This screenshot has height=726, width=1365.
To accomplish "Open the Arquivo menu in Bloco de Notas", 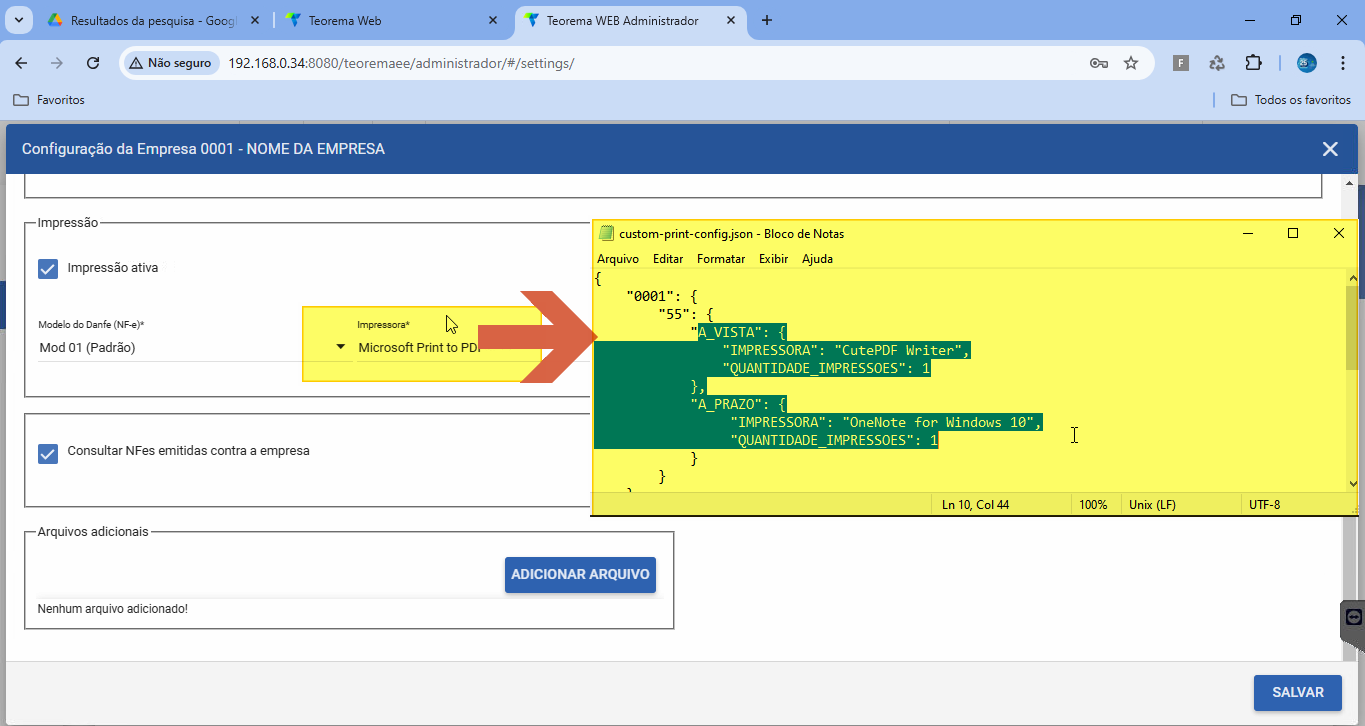I will [618, 258].
